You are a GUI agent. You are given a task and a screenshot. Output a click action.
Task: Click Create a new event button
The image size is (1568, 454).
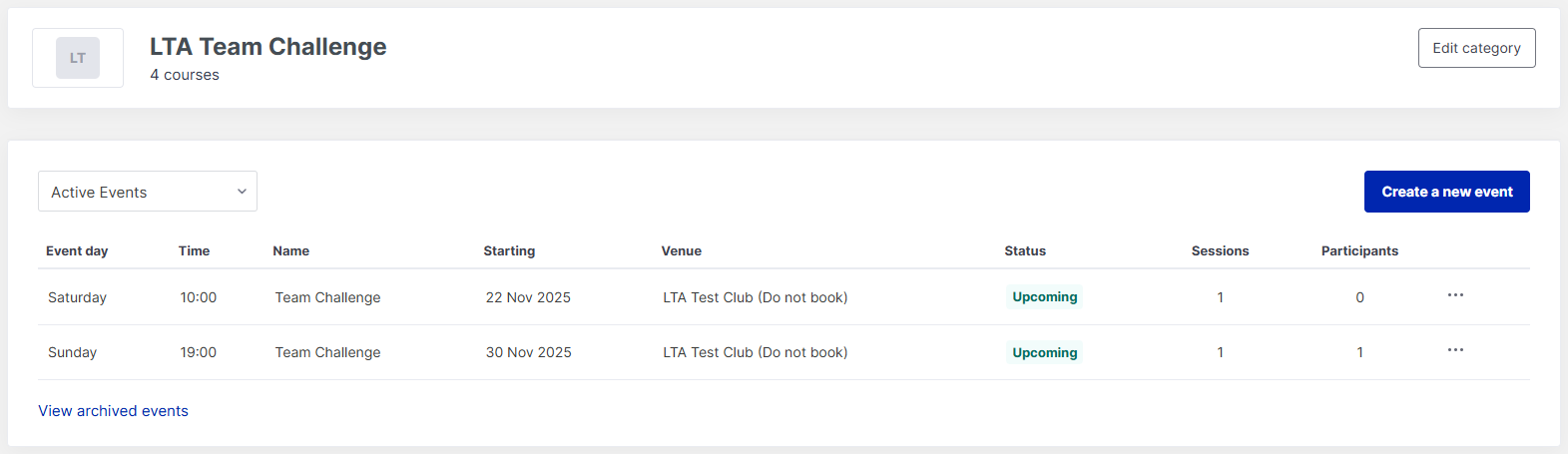[x=1446, y=192]
